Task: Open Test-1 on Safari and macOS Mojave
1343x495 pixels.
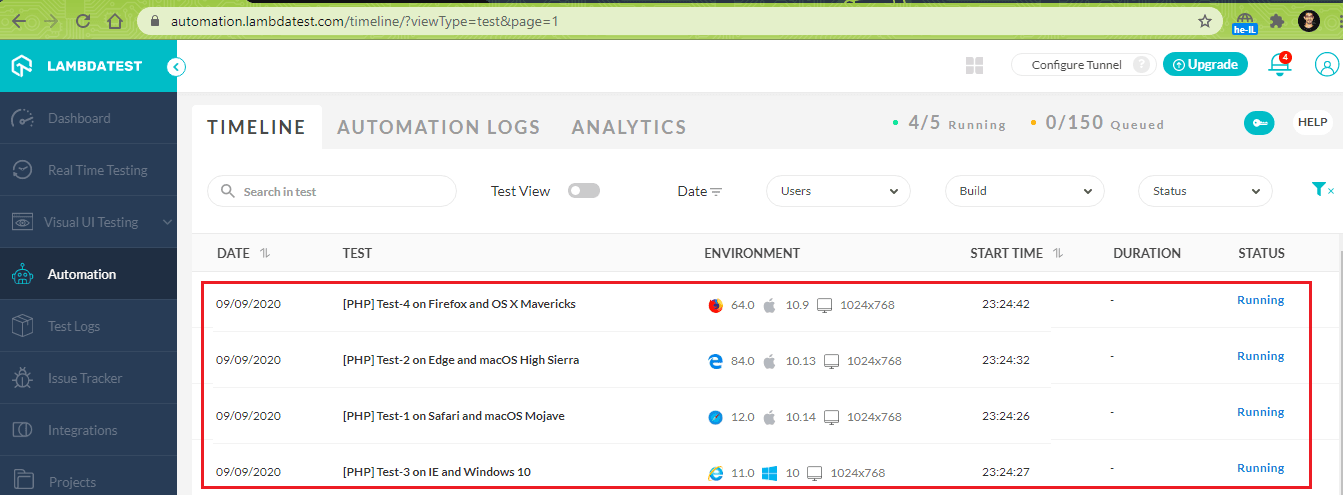Action: (x=454, y=416)
